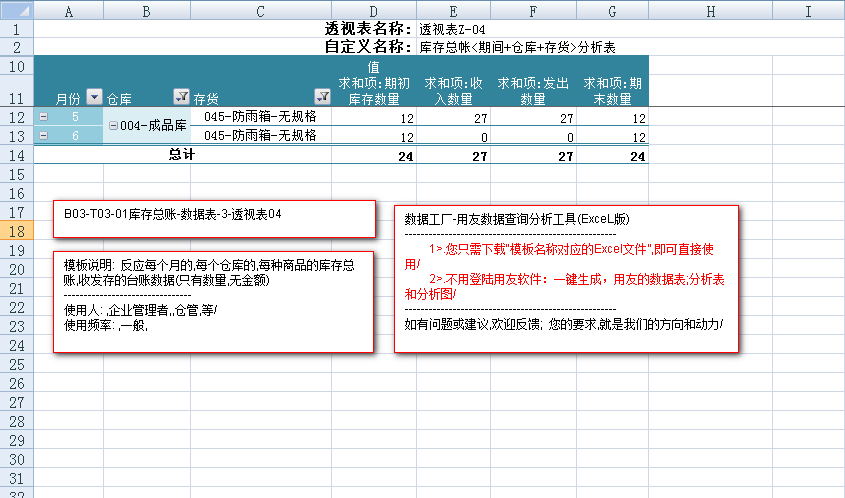
Task: Select column D header
Action: (374, 11)
